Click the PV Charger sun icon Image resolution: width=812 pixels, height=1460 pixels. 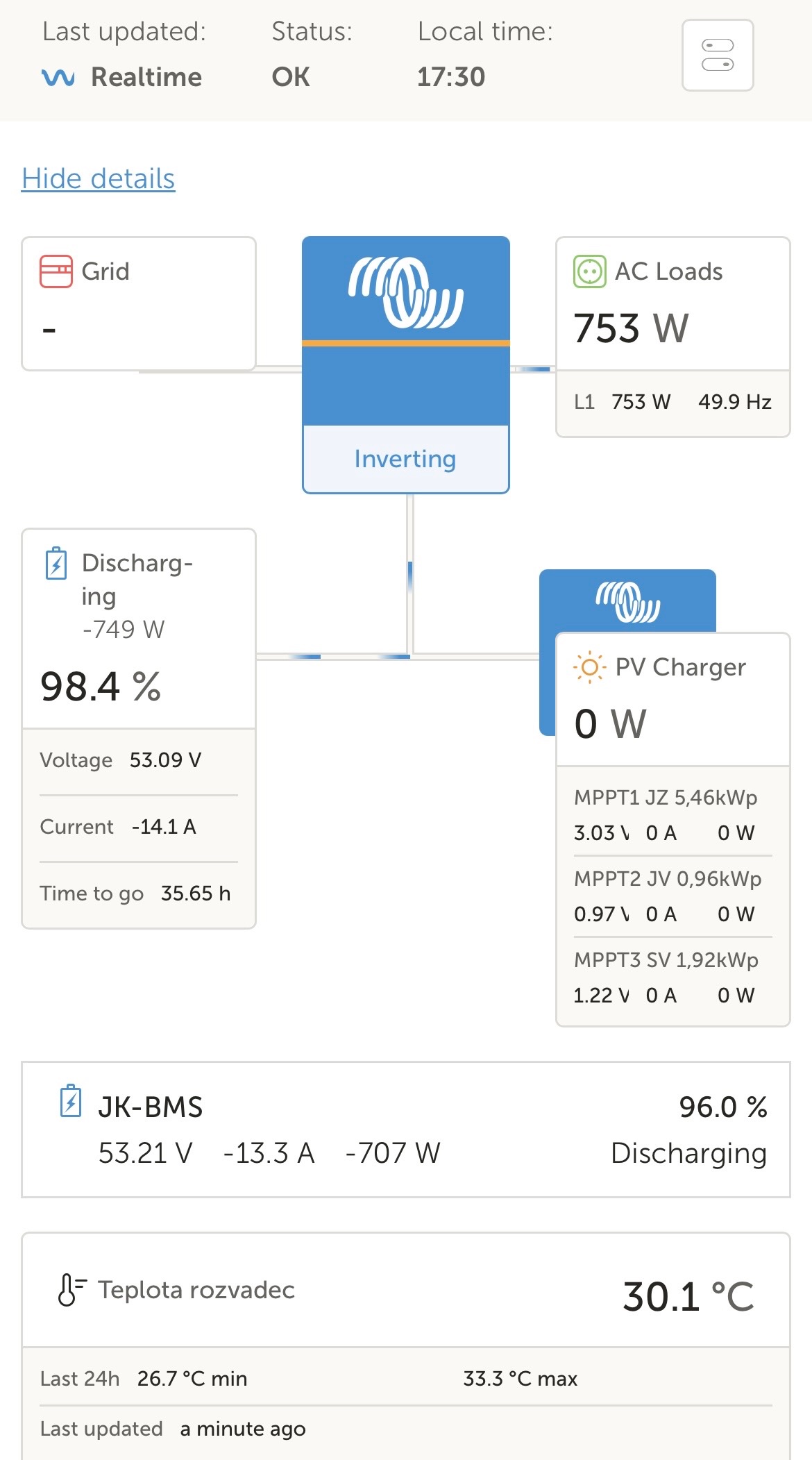(589, 667)
